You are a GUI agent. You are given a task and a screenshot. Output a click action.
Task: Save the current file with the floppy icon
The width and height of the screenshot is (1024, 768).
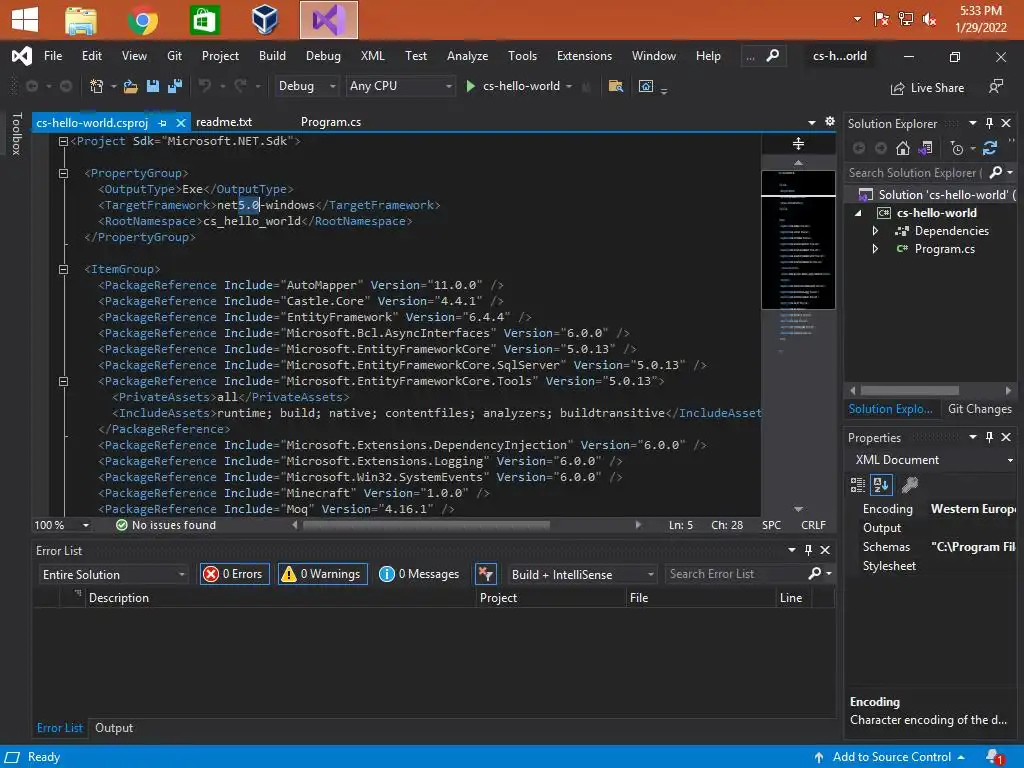(x=153, y=86)
